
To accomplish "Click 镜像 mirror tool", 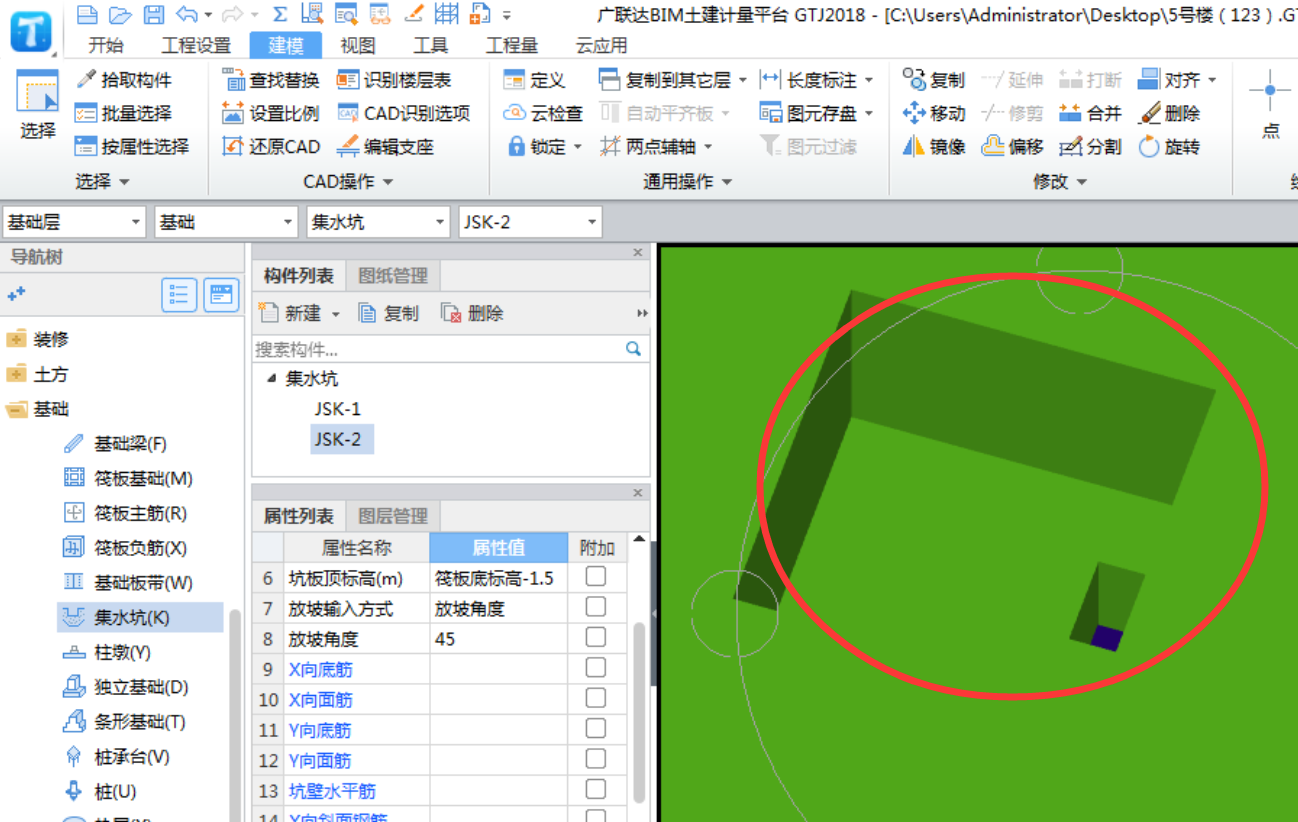I will pyautogui.click(x=933, y=146).
